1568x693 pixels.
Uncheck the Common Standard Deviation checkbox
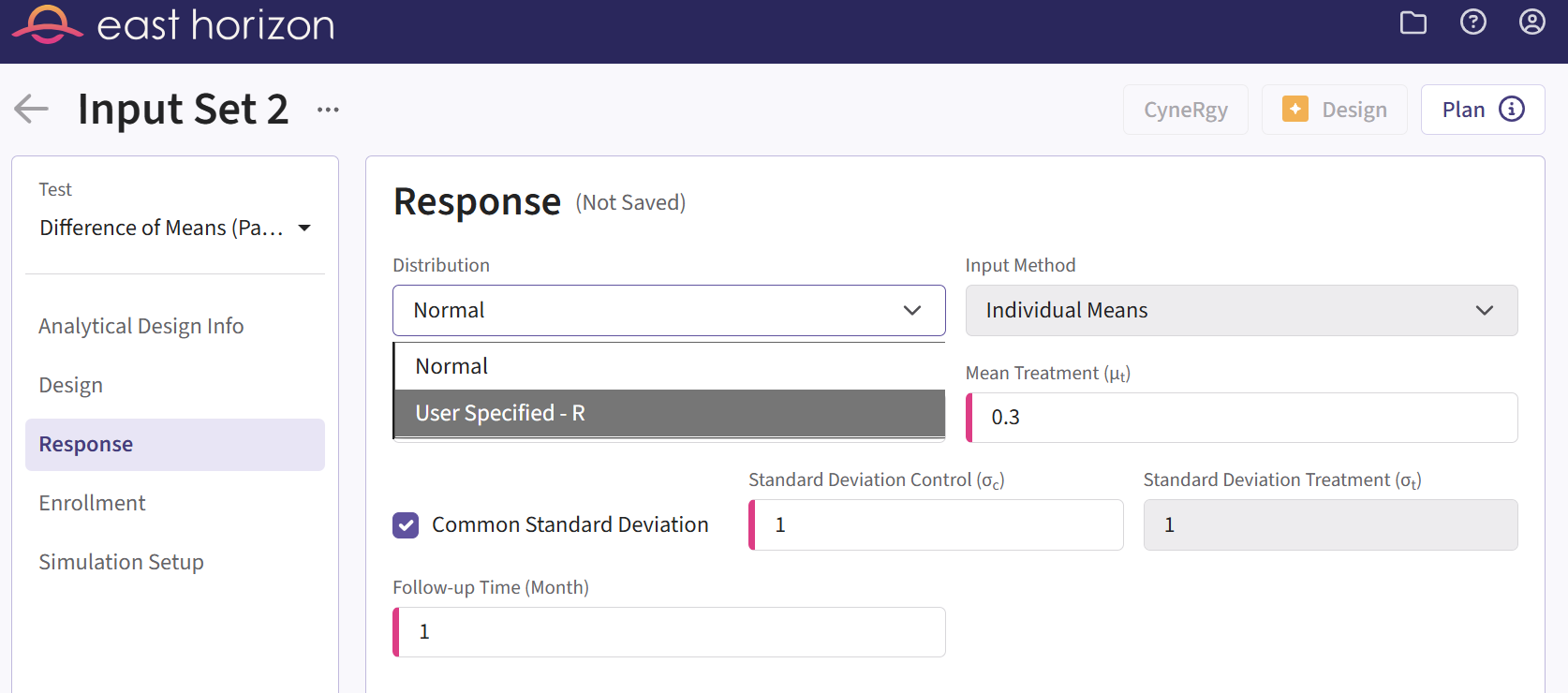pyautogui.click(x=406, y=525)
